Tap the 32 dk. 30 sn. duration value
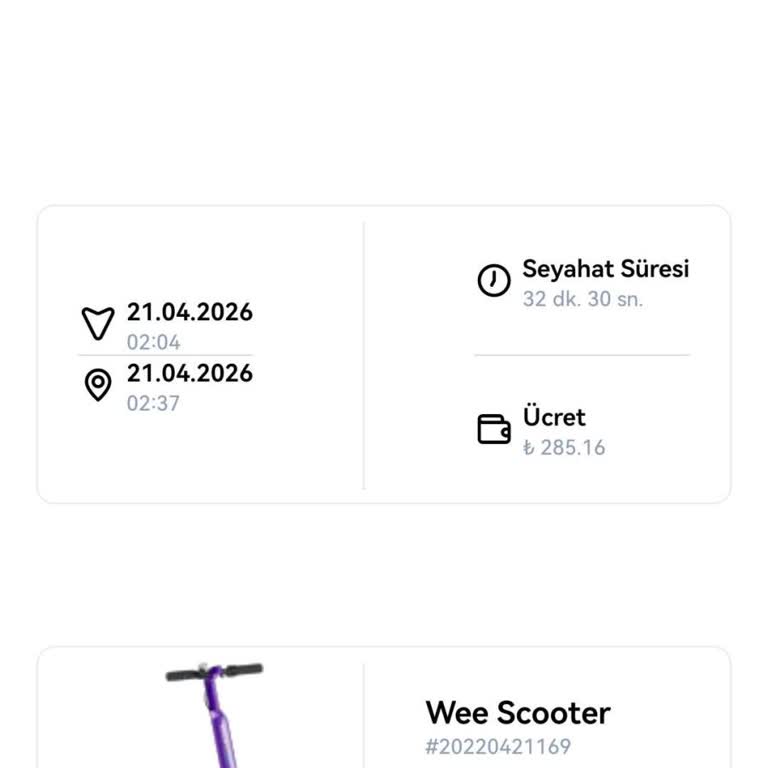This screenshot has width=768, height=768. coord(582,299)
